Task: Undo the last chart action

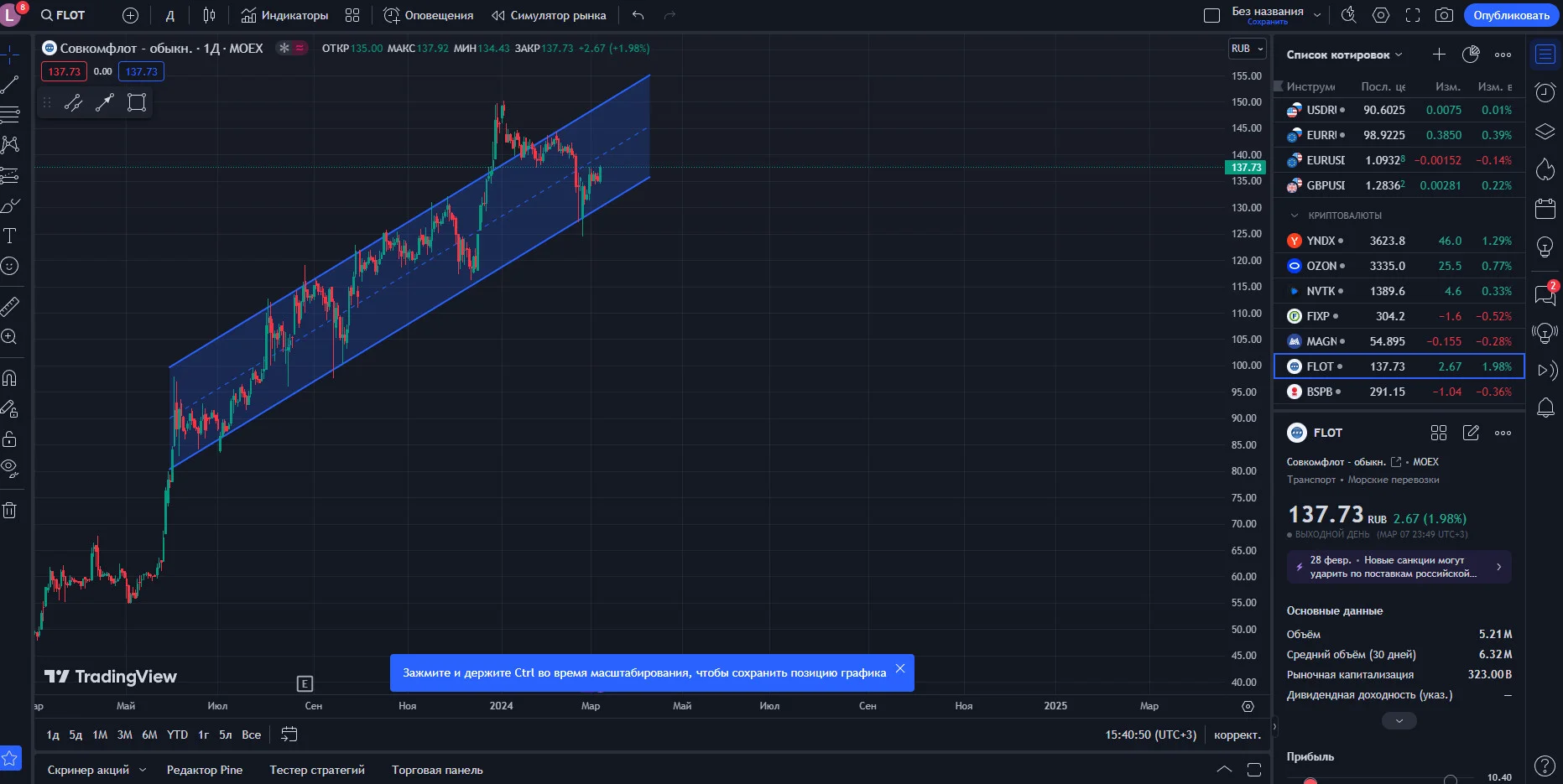Action: (x=638, y=15)
